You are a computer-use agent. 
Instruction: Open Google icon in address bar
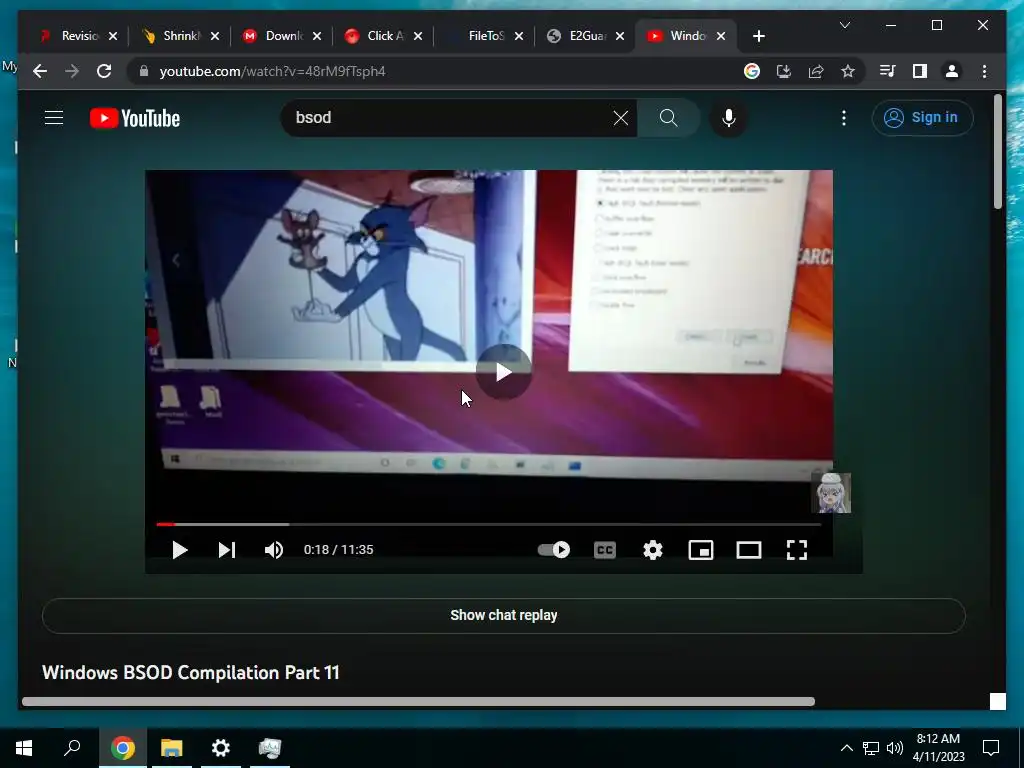click(752, 71)
